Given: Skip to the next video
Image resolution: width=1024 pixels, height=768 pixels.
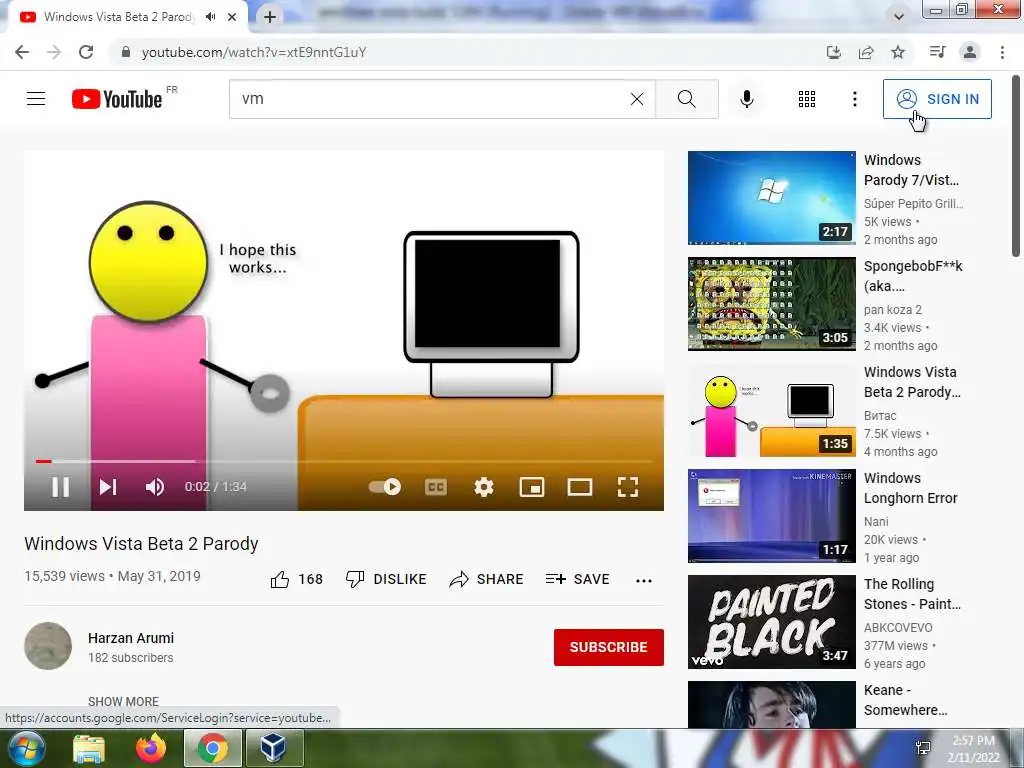Looking at the screenshot, I should 108,487.
